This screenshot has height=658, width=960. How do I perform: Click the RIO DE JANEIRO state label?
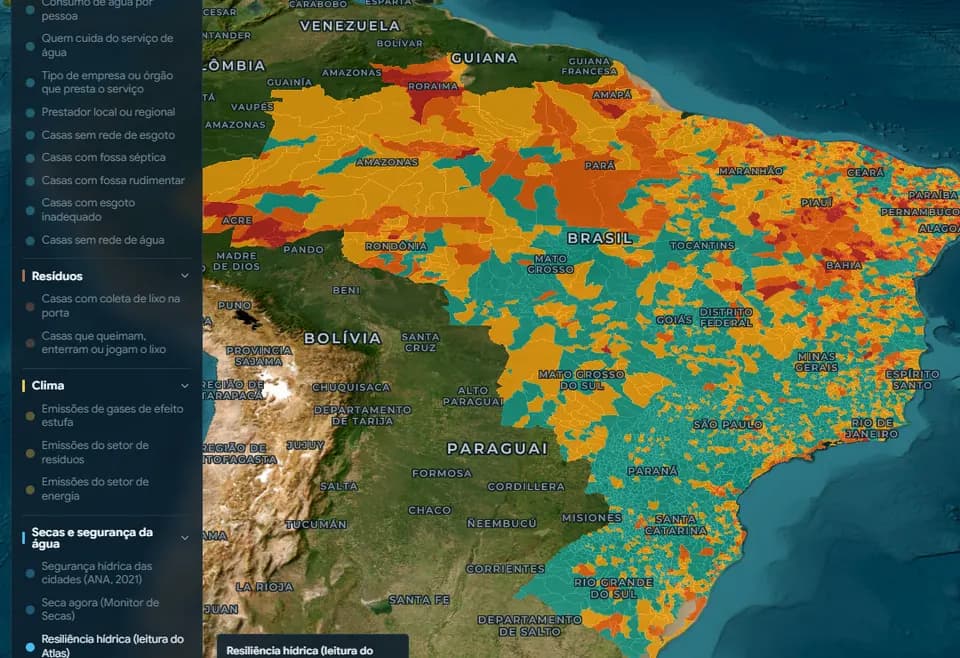click(x=872, y=428)
